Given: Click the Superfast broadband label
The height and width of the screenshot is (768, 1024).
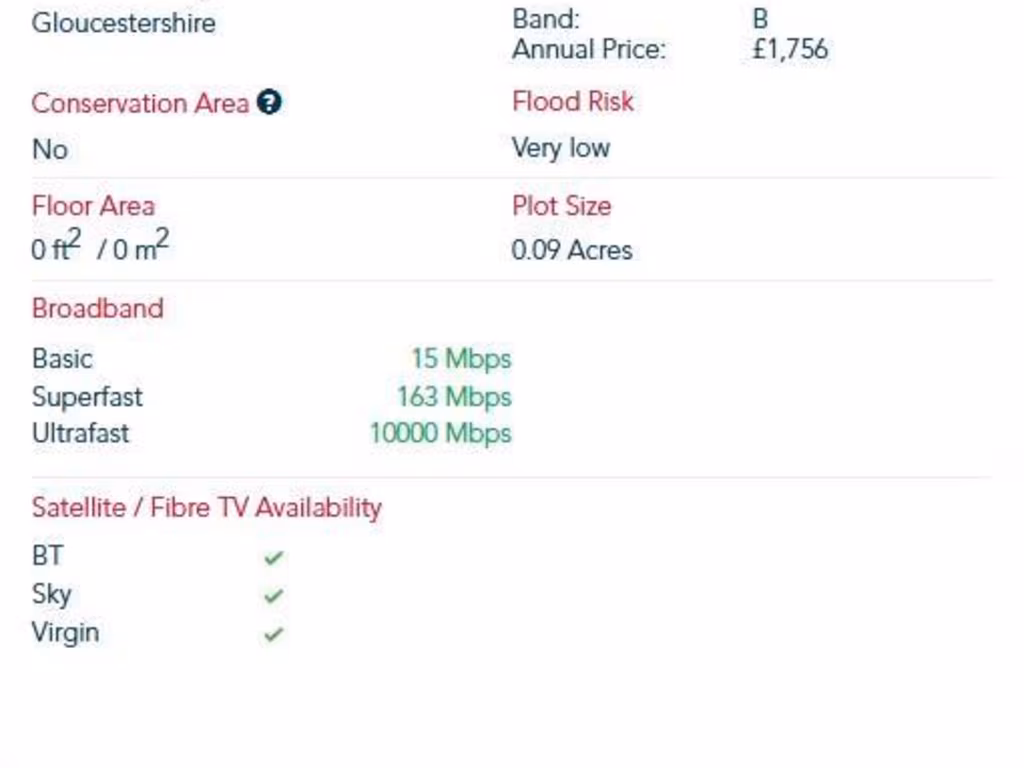Looking at the screenshot, I should [x=87, y=396].
